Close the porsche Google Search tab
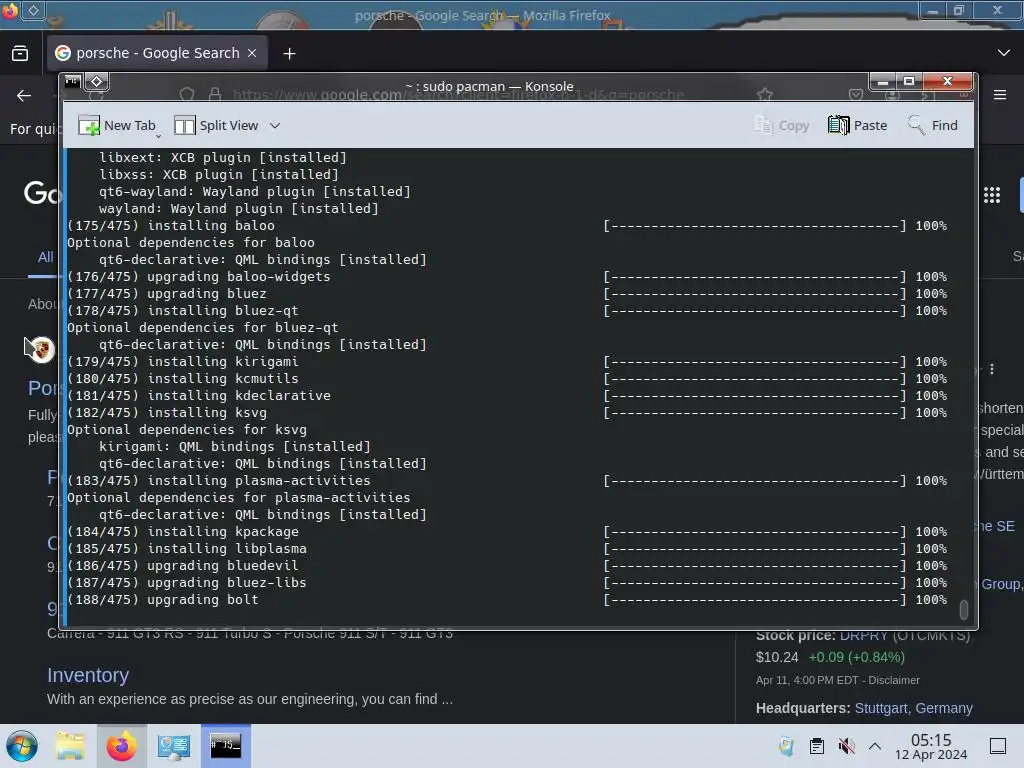 tap(252, 53)
